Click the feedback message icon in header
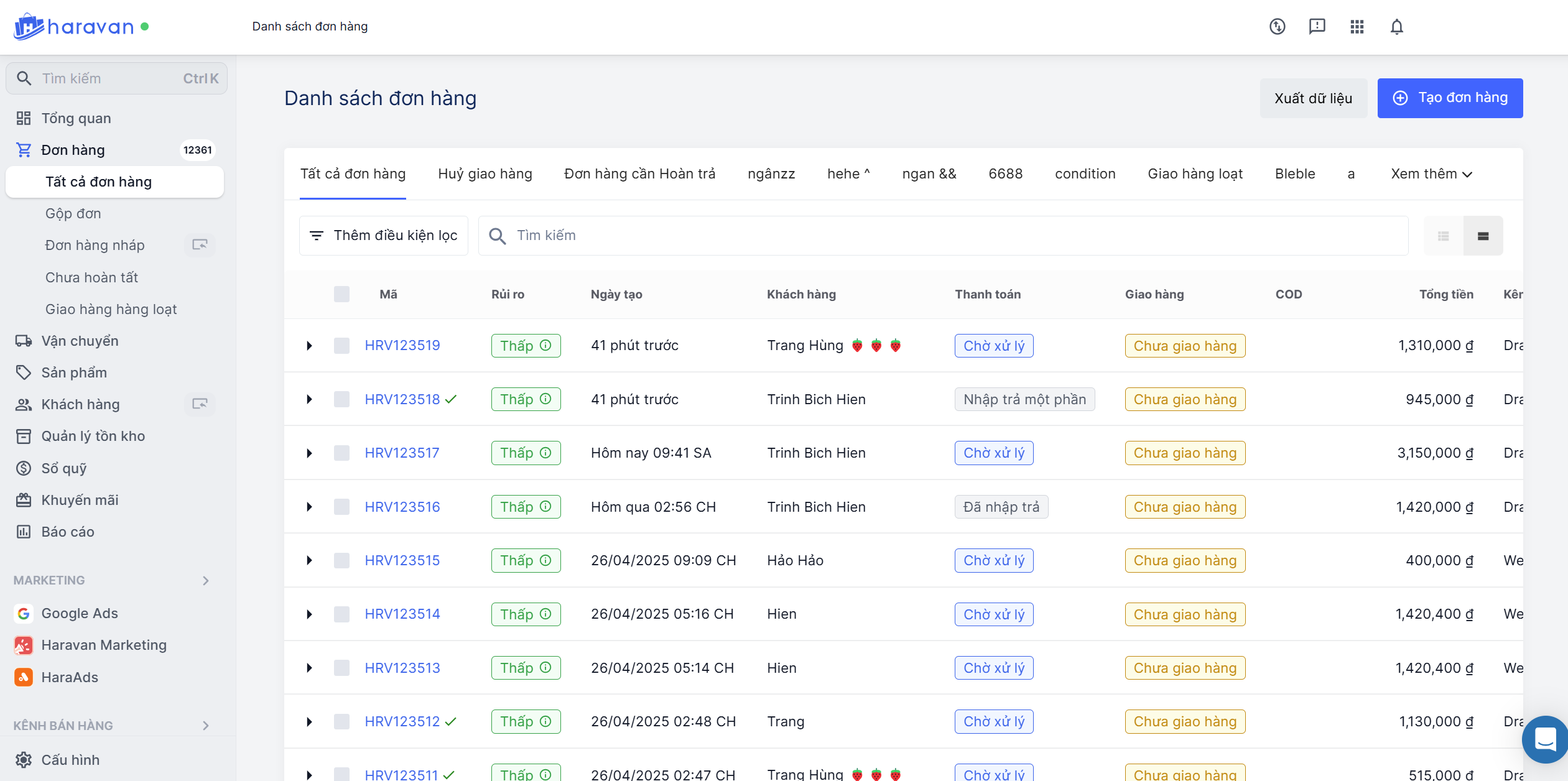The width and height of the screenshot is (1568, 781). pos(1317,27)
